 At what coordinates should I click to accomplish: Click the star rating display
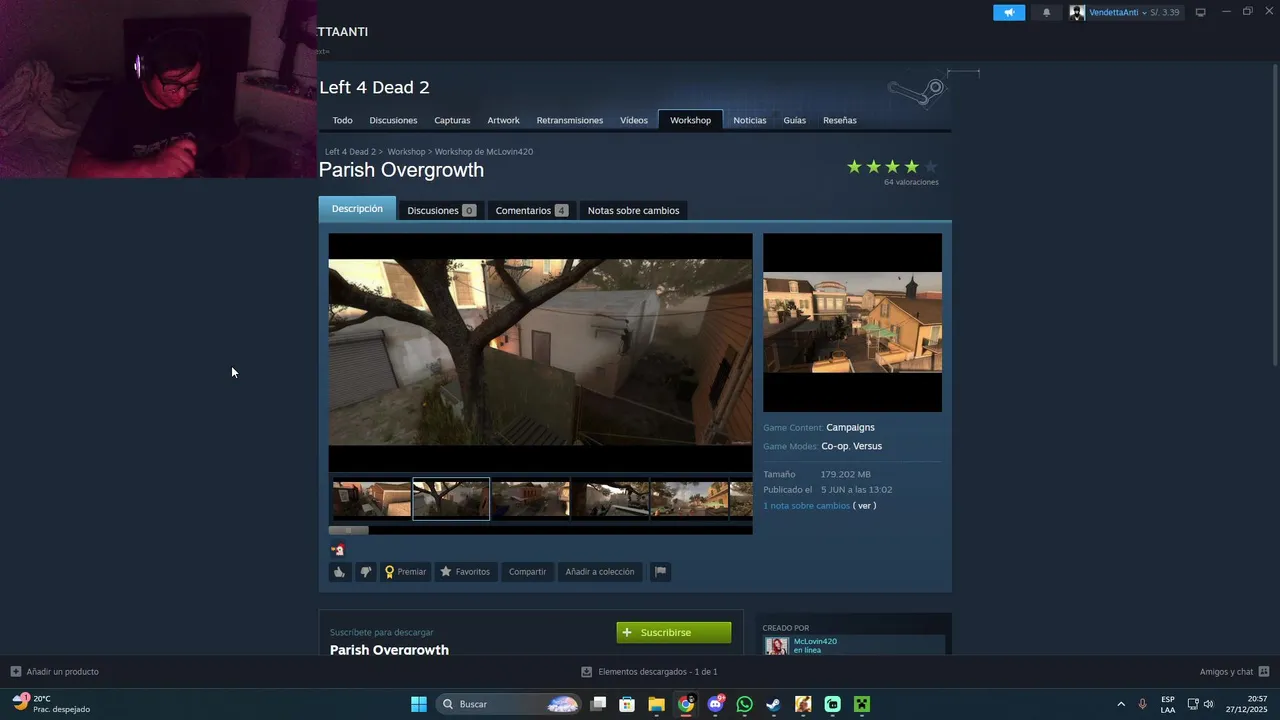(x=892, y=167)
